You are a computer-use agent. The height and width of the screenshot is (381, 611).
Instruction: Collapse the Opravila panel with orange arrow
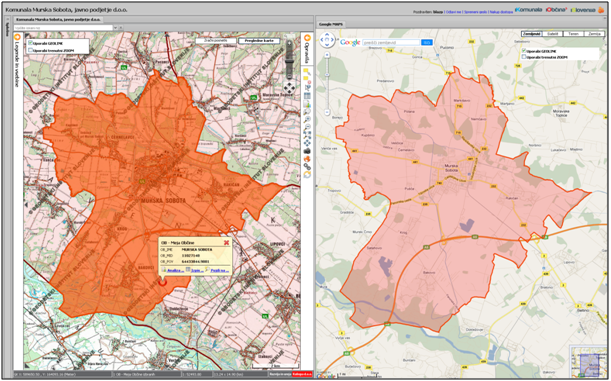[307, 38]
